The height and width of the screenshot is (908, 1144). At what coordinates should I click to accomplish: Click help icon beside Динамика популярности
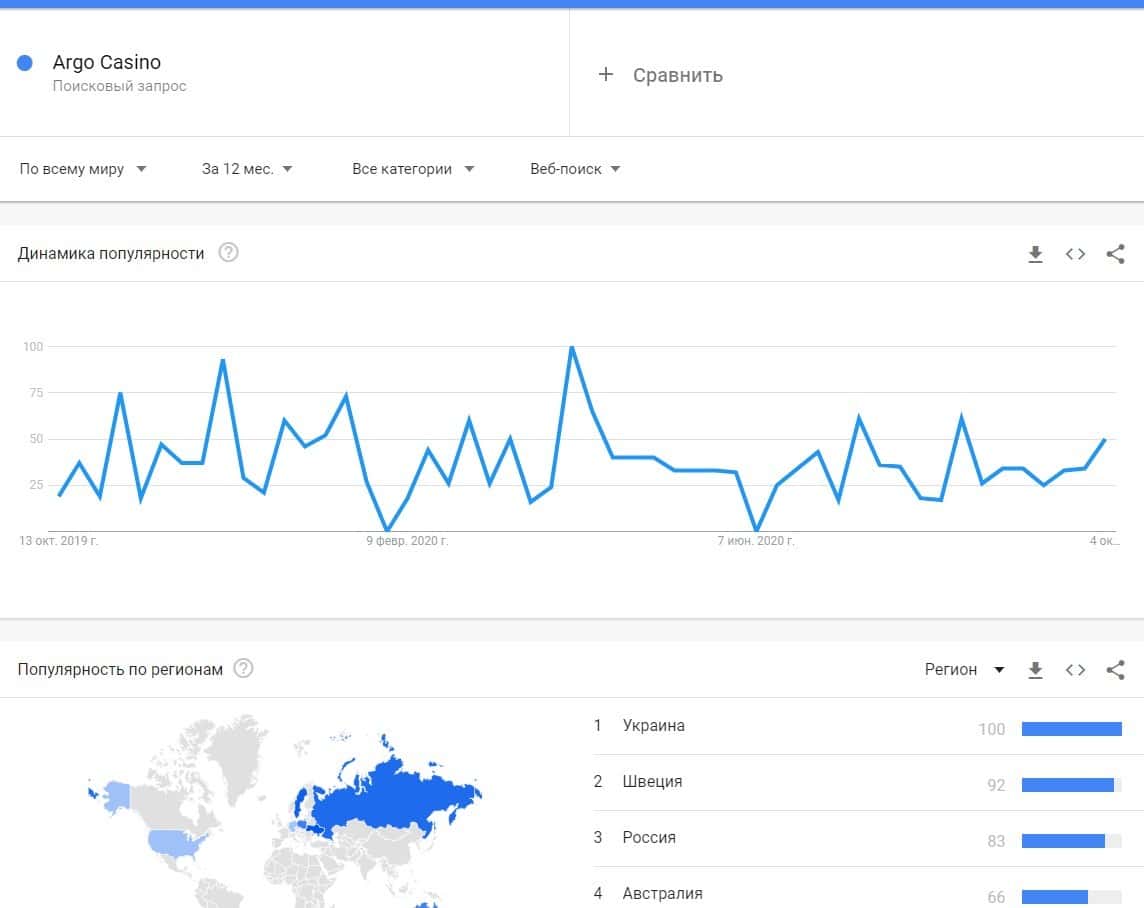[228, 253]
